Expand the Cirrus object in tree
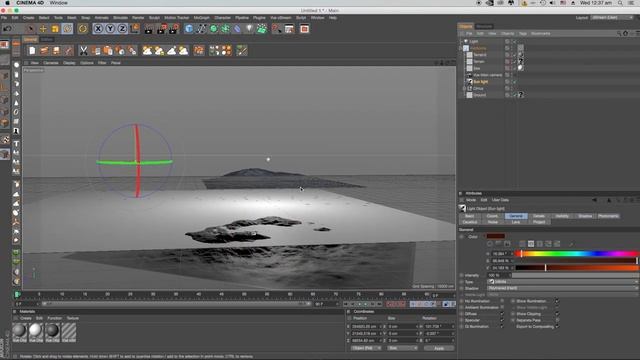This screenshot has height=360, width=640. click(x=464, y=89)
